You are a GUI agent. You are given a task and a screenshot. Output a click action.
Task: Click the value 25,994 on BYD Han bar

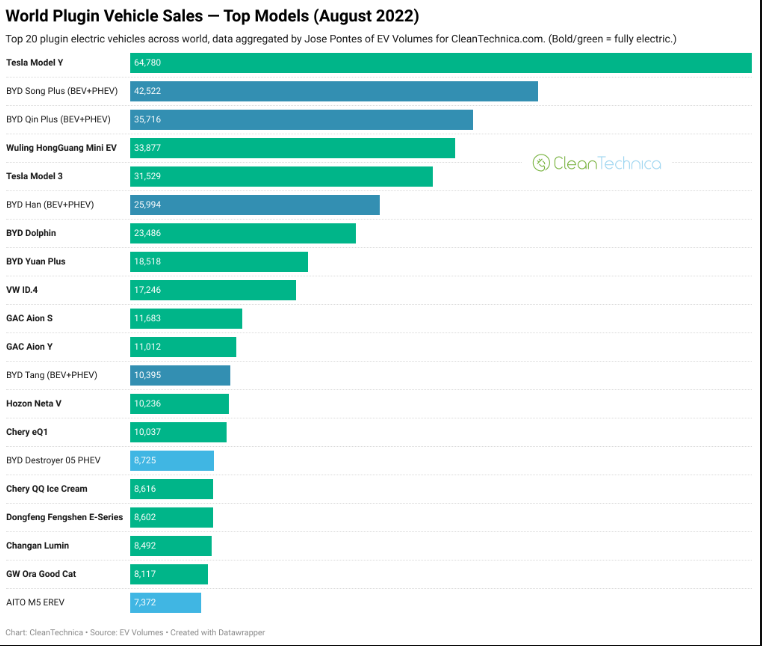(x=147, y=205)
